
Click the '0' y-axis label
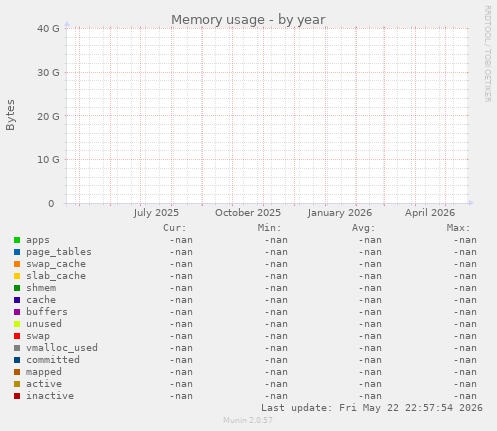51,204
